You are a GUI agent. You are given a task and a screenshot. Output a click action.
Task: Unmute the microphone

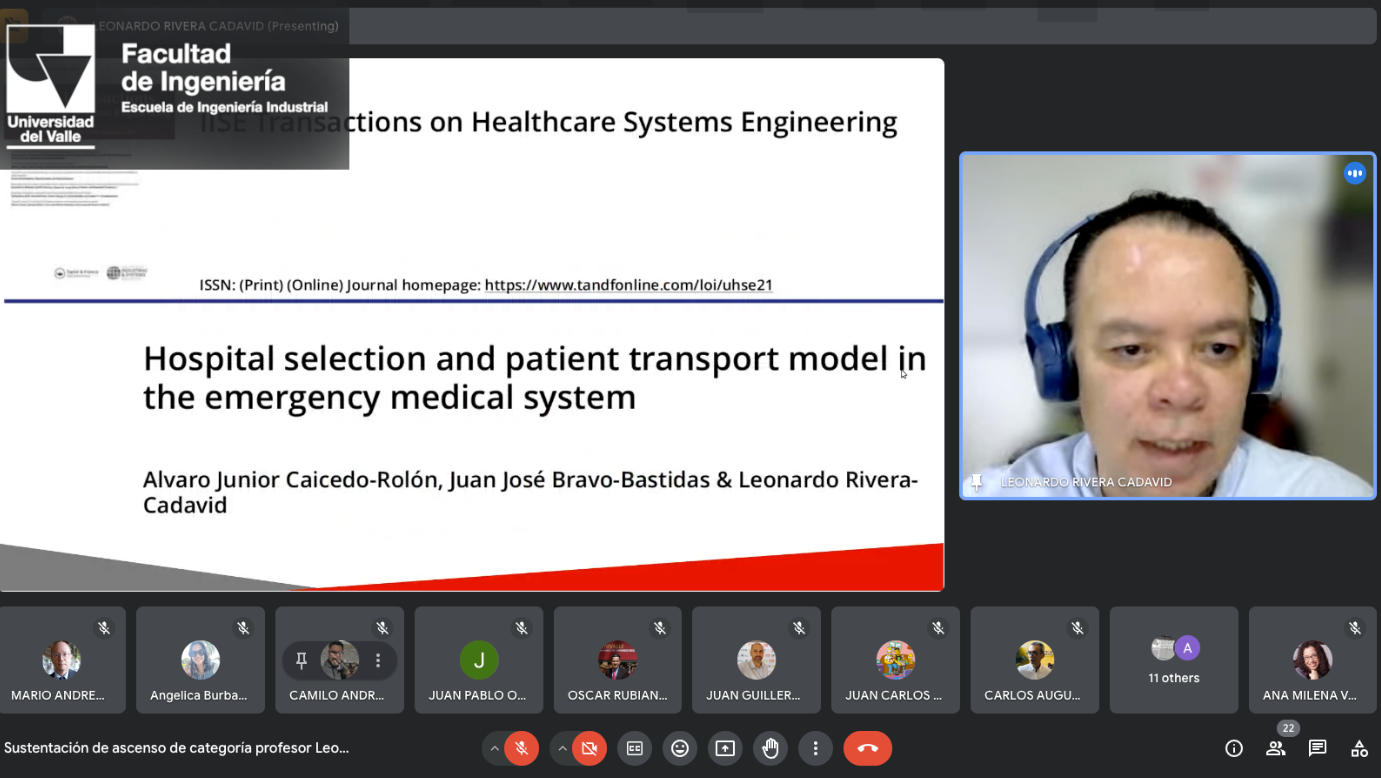521,748
